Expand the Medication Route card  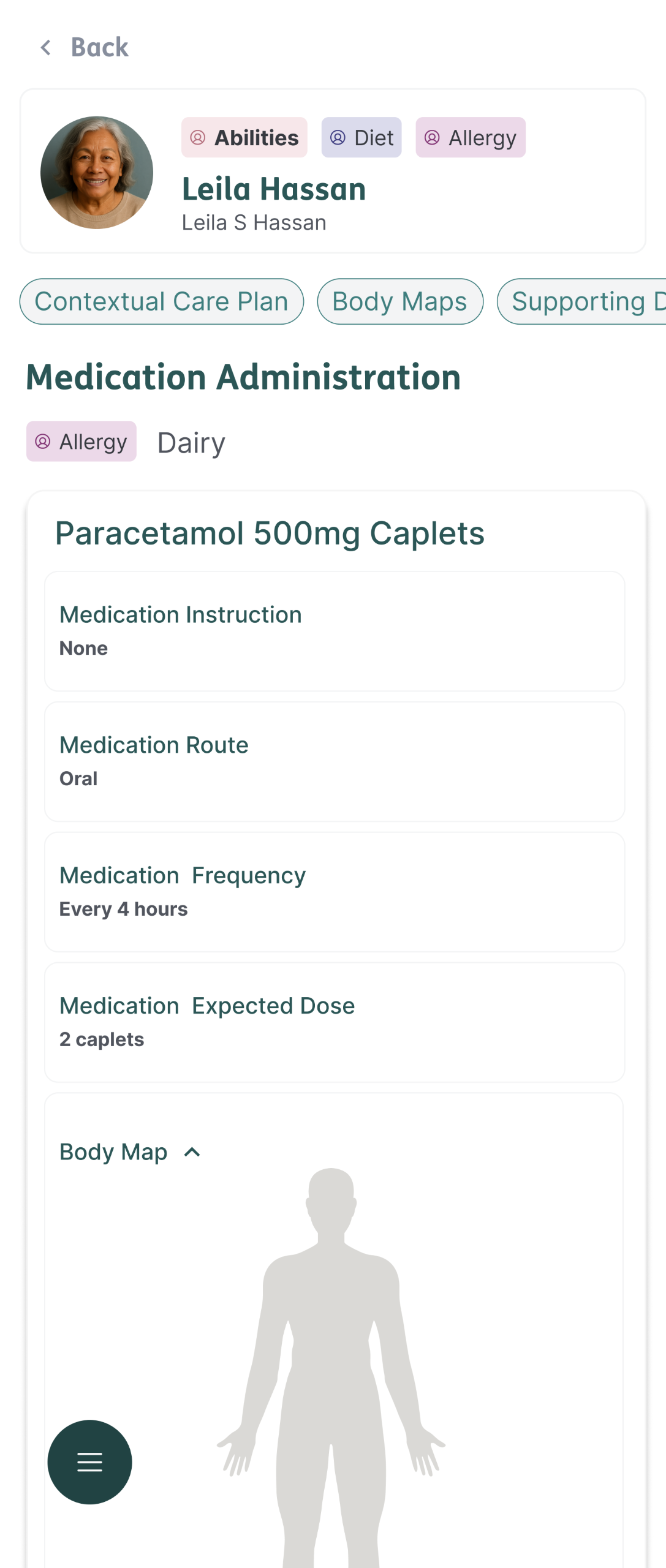[334, 761]
